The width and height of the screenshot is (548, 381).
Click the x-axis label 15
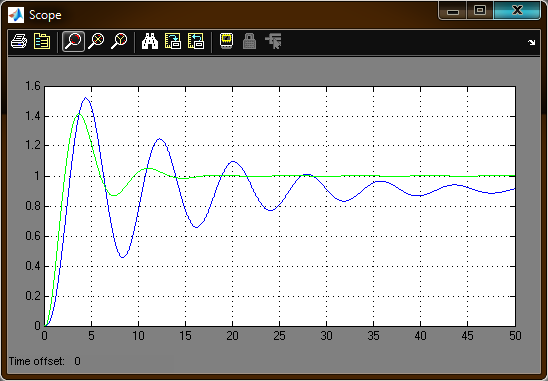185,336
